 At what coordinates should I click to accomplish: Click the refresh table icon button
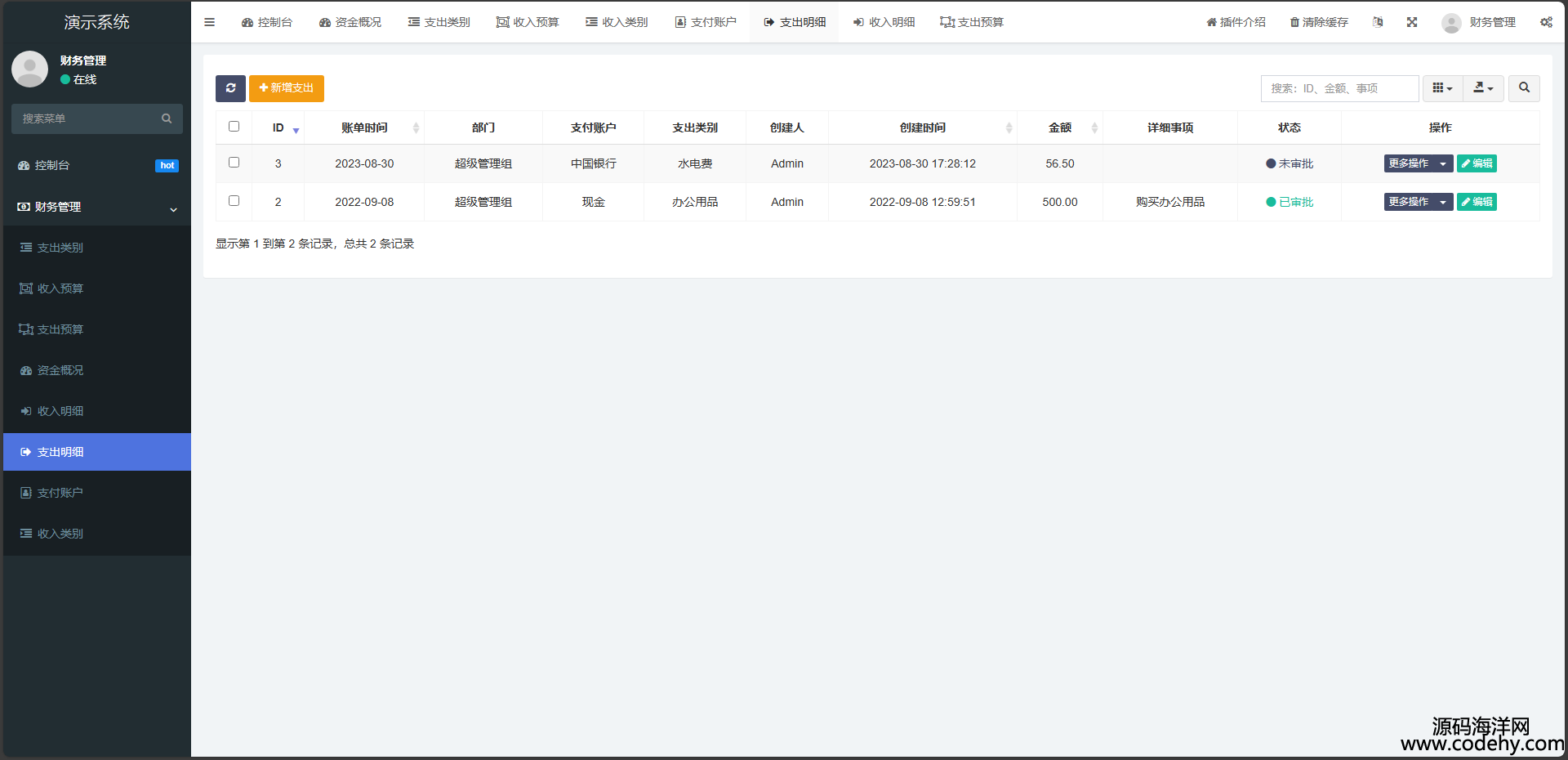click(x=230, y=88)
